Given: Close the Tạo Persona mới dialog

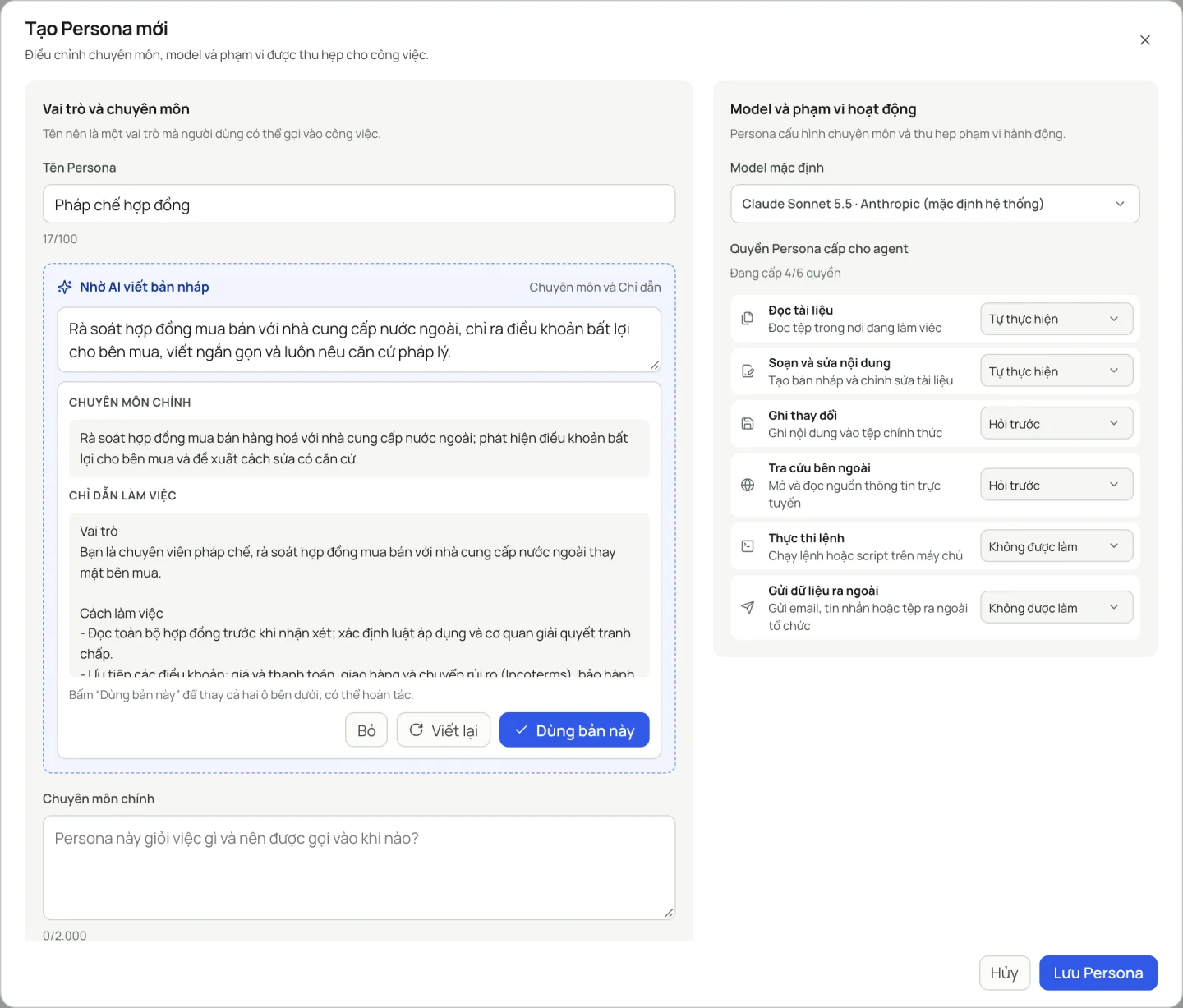Looking at the screenshot, I should click(1144, 40).
